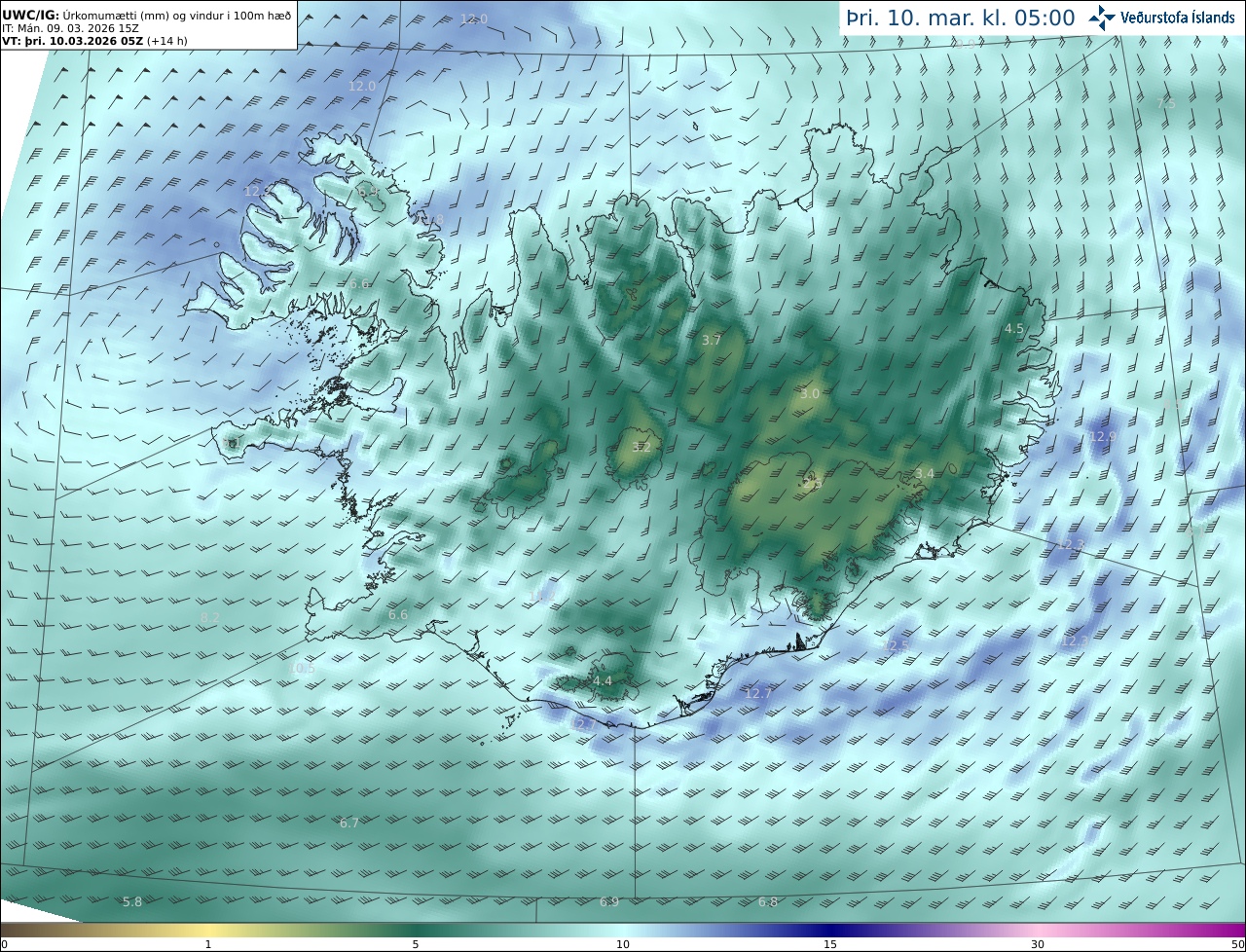Click the Veðurstofa Íslands logo
The height and width of the screenshot is (952, 1246).
click(x=1160, y=18)
